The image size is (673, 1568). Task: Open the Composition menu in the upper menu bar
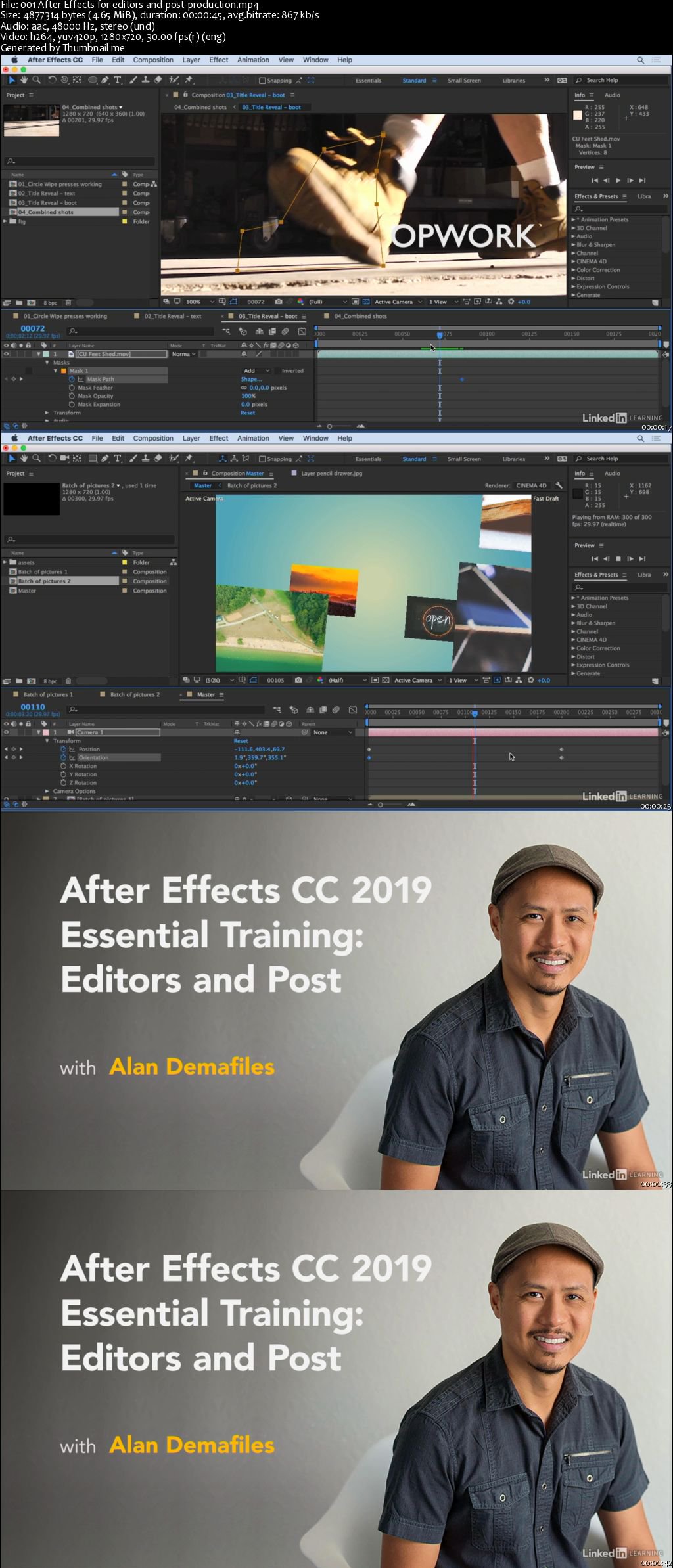153,60
